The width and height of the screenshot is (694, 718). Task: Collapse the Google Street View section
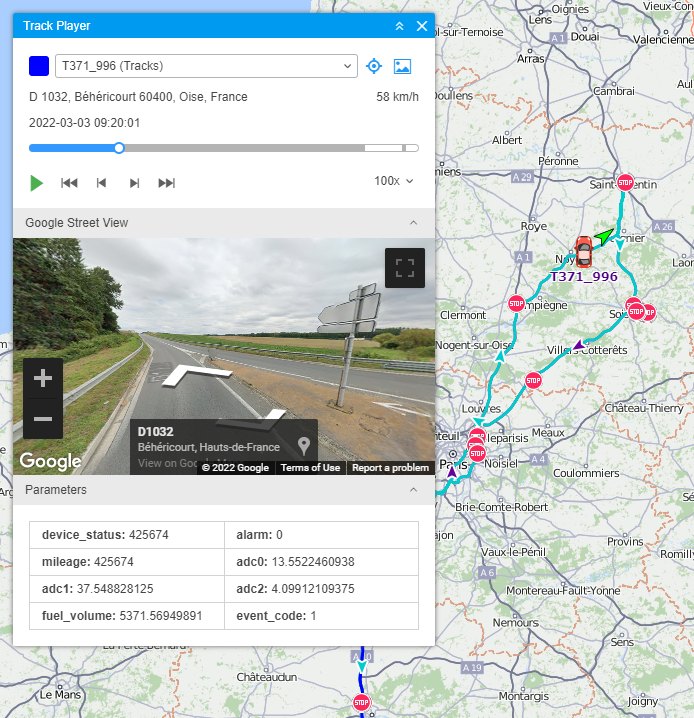pos(413,223)
